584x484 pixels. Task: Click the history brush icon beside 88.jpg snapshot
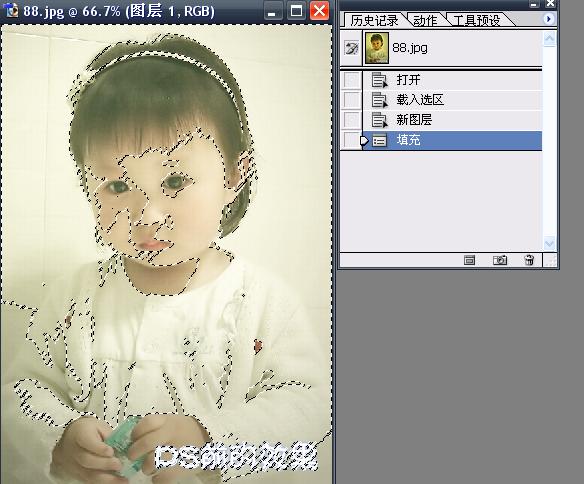pos(351,48)
